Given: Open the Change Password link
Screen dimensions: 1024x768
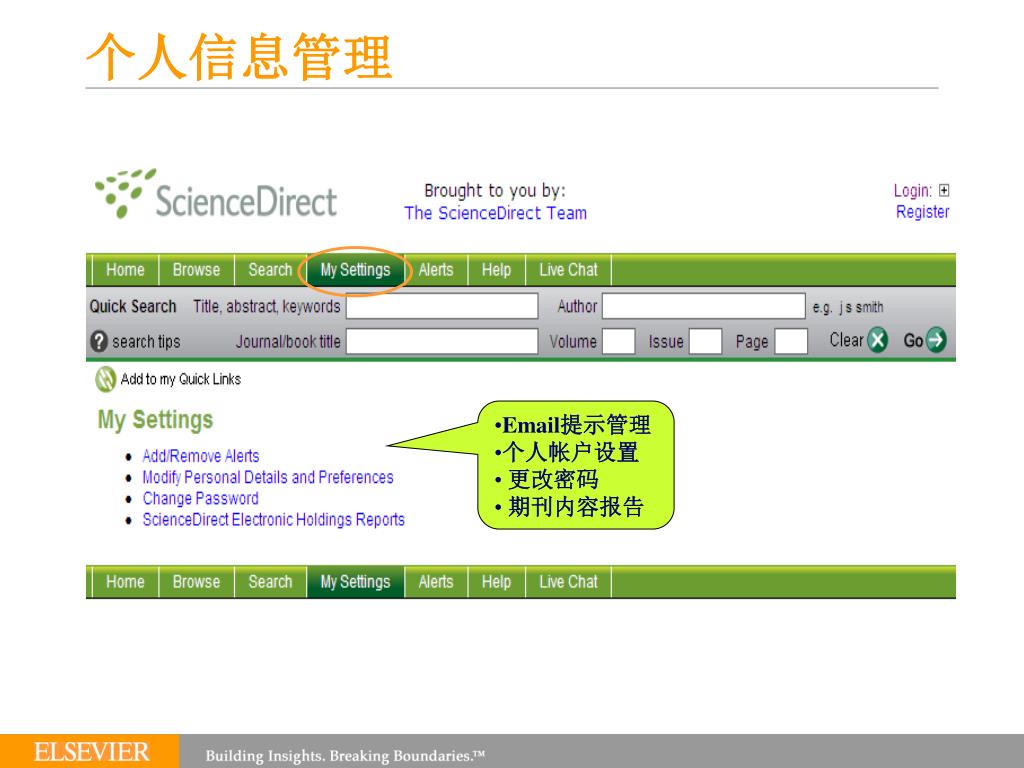Looking at the screenshot, I should (200, 498).
